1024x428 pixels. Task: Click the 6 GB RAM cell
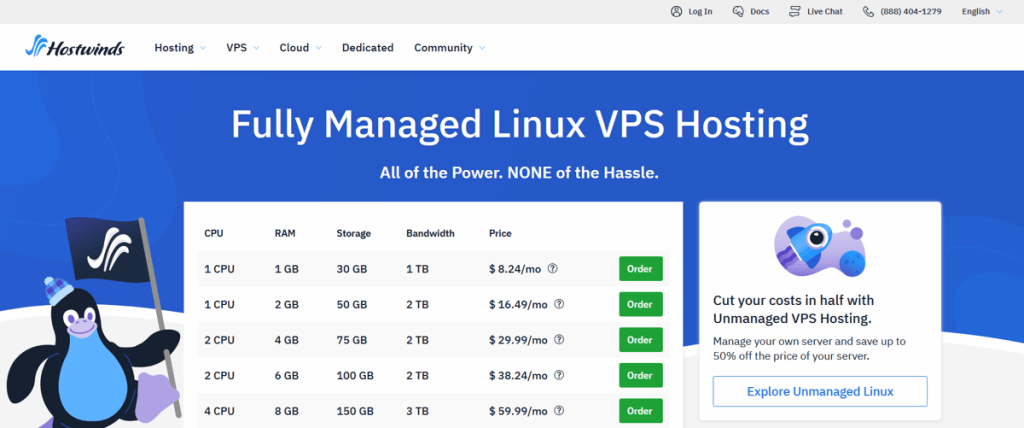click(287, 376)
